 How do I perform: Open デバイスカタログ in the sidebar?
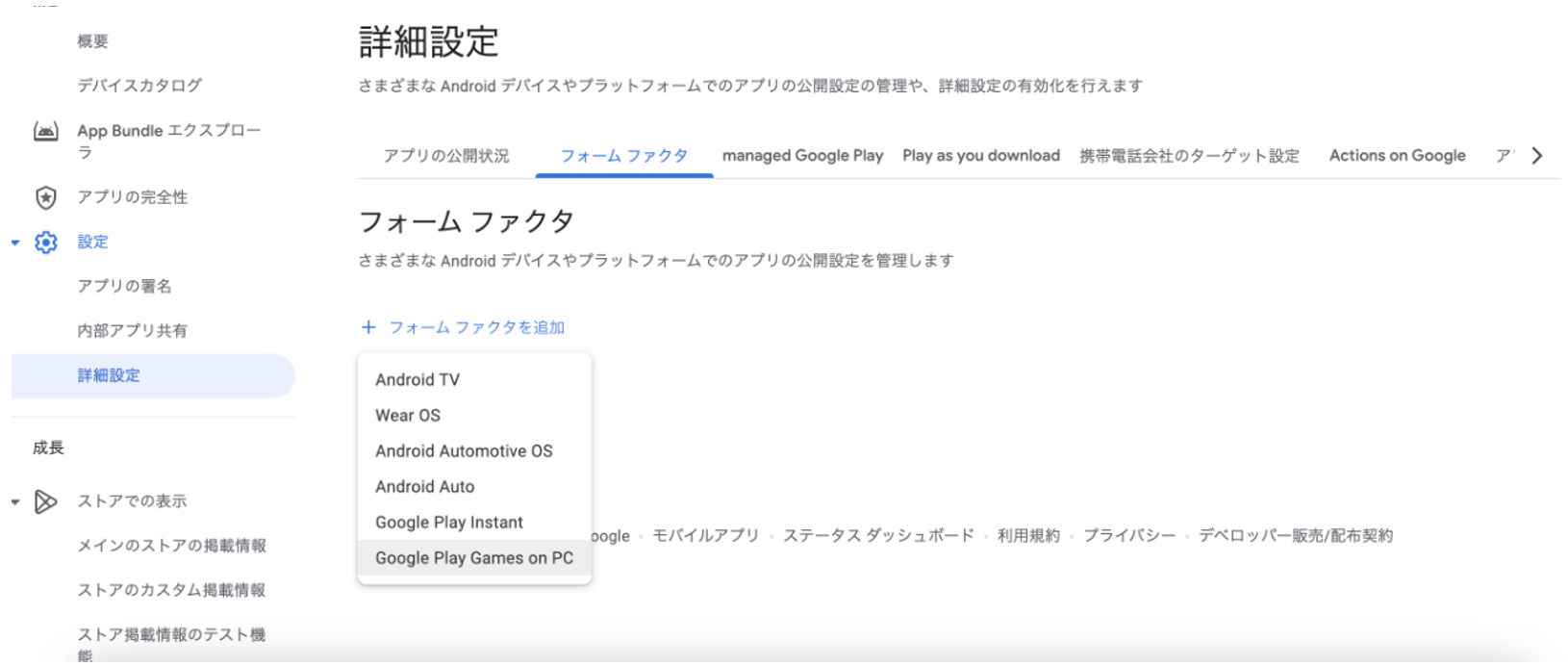139,86
